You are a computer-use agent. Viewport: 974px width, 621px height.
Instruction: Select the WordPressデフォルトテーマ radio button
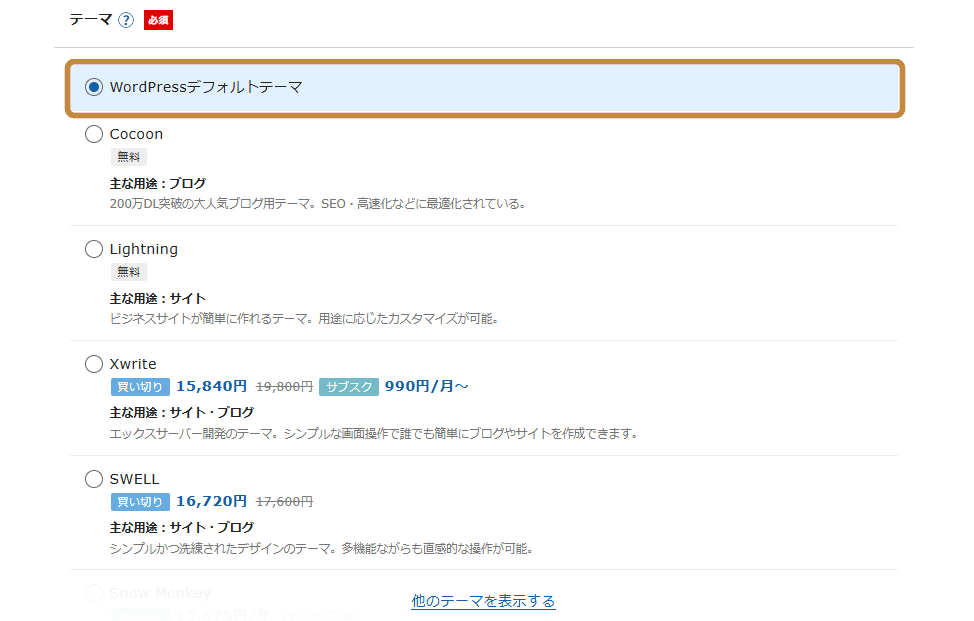(94, 87)
